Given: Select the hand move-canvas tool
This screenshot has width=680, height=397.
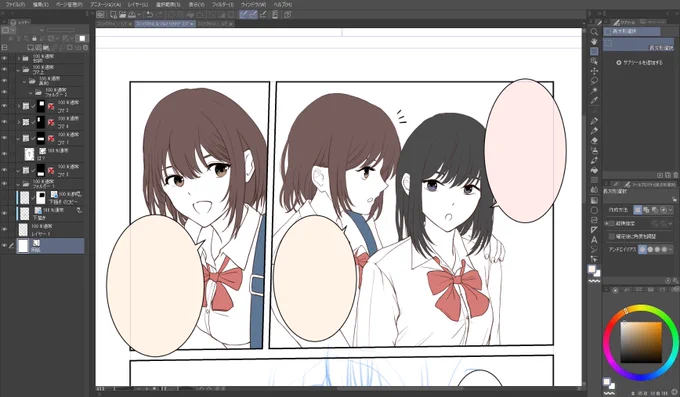Looking at the screenshot, I should (x=594, y=42).
